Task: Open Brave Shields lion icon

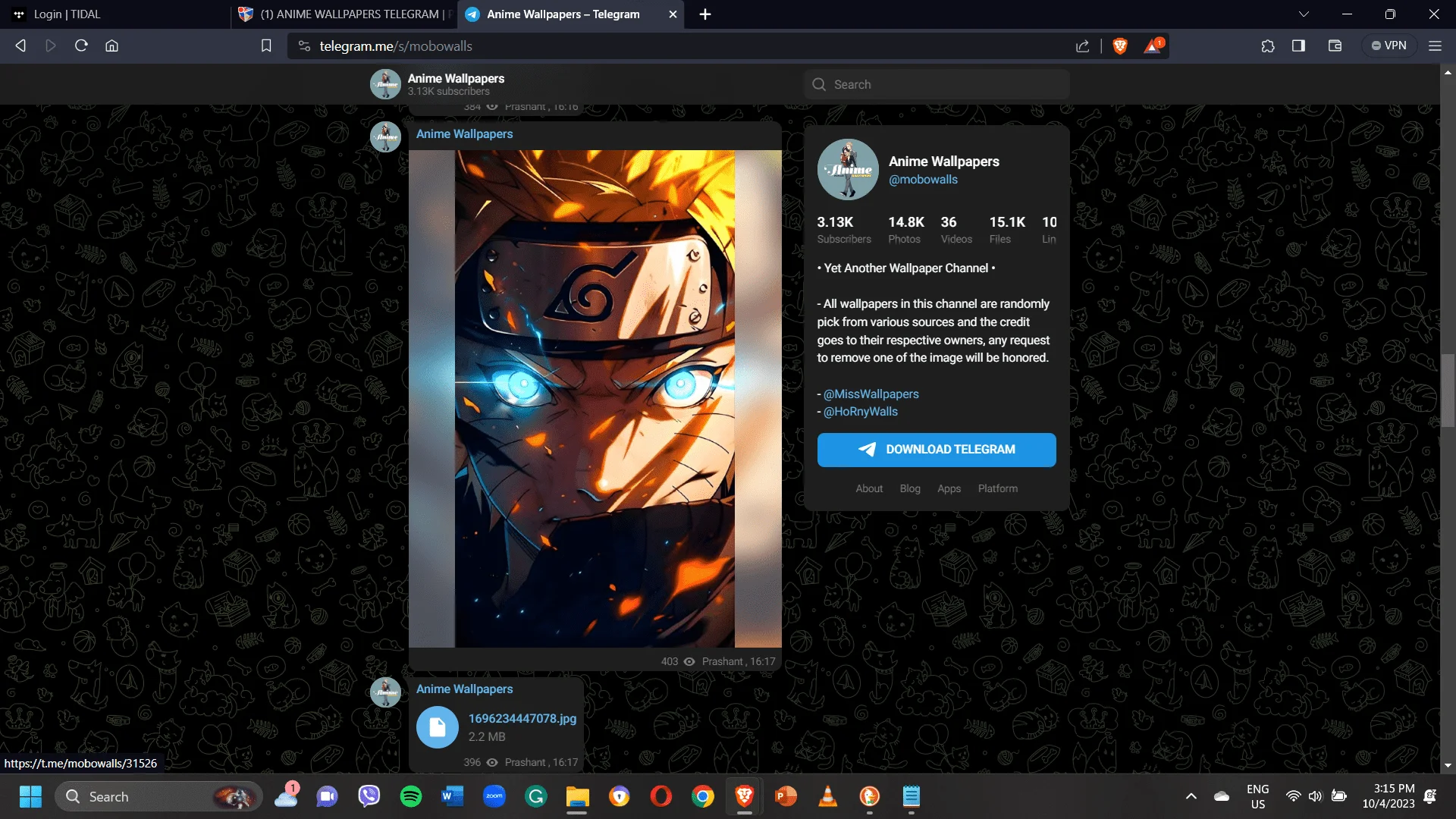Action: click(1119, 45)
